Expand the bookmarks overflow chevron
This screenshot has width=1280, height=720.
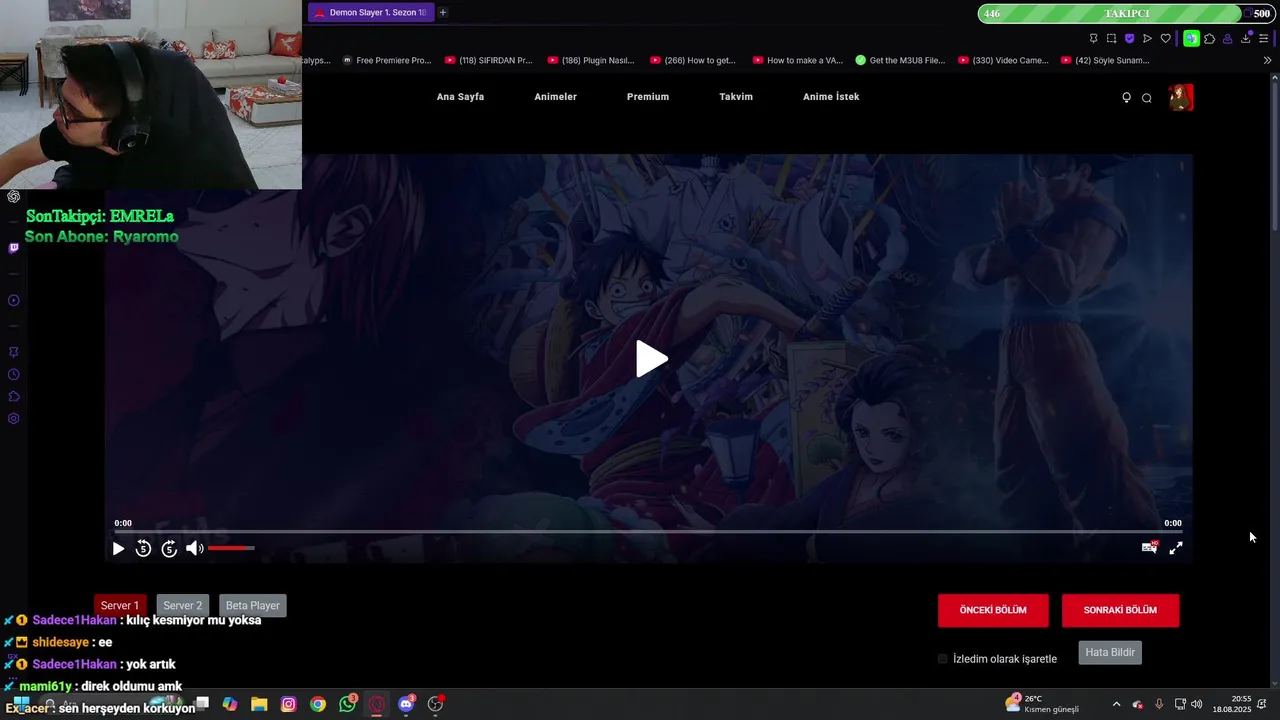click(x=1267, y=60)
